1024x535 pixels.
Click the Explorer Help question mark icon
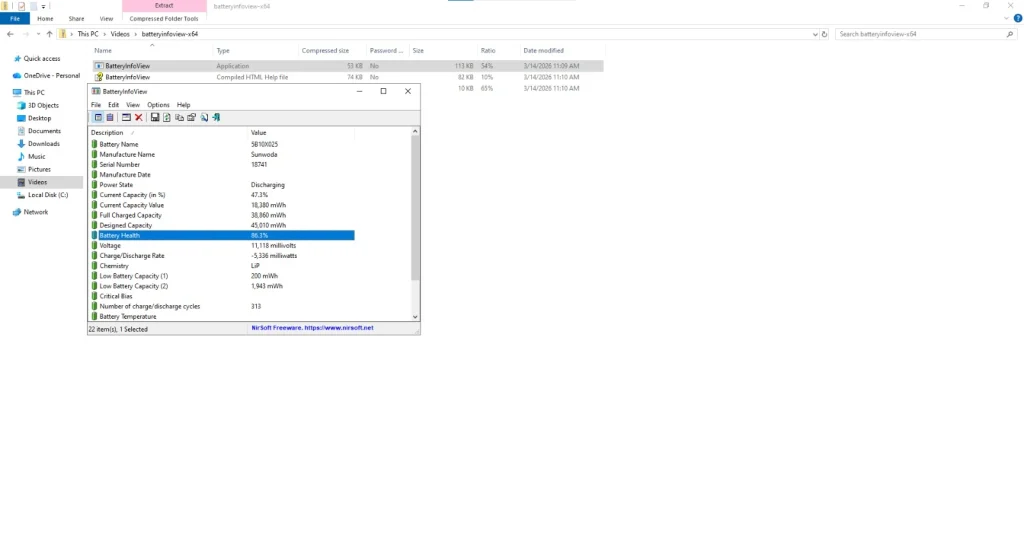tap(1017, 18)
